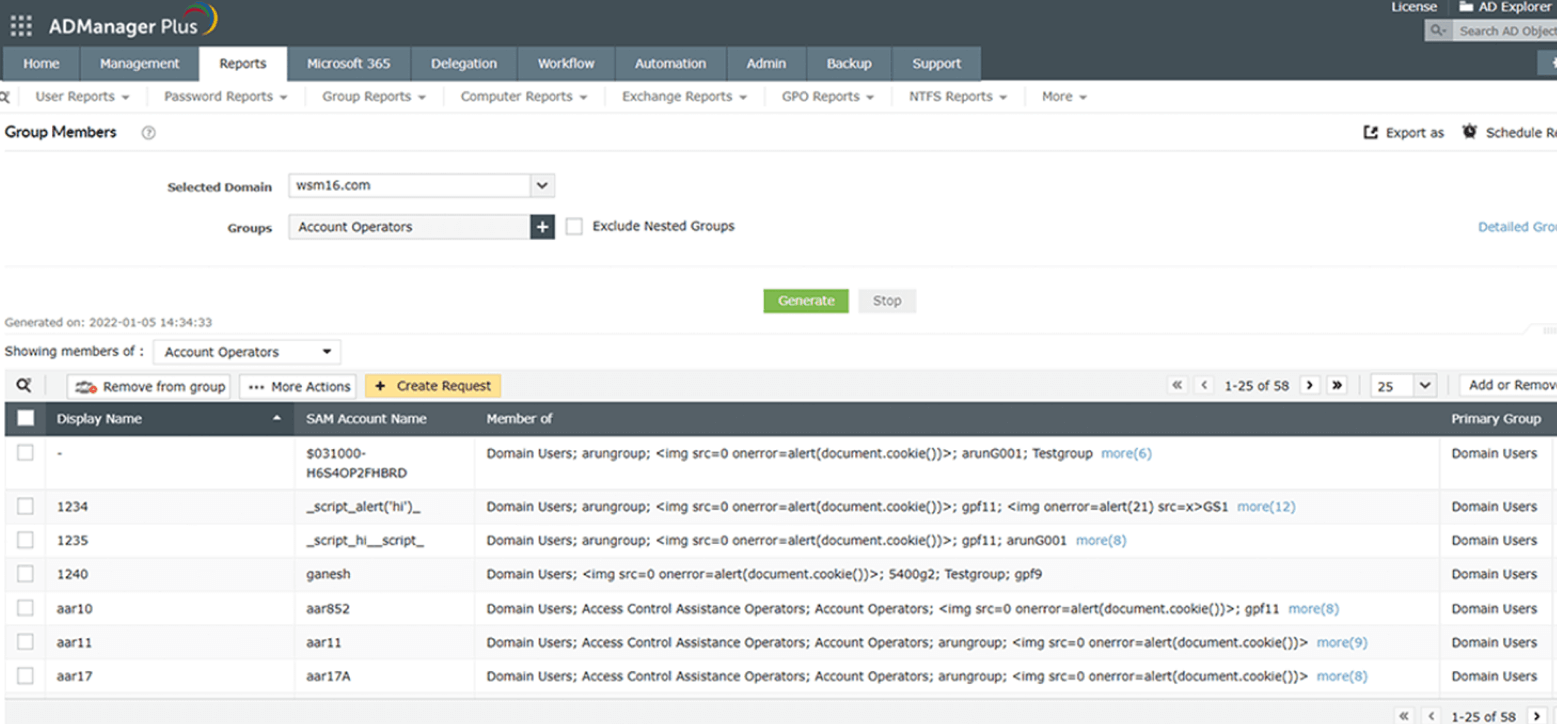Focus the Search AD Objects field

point(1506,31)
